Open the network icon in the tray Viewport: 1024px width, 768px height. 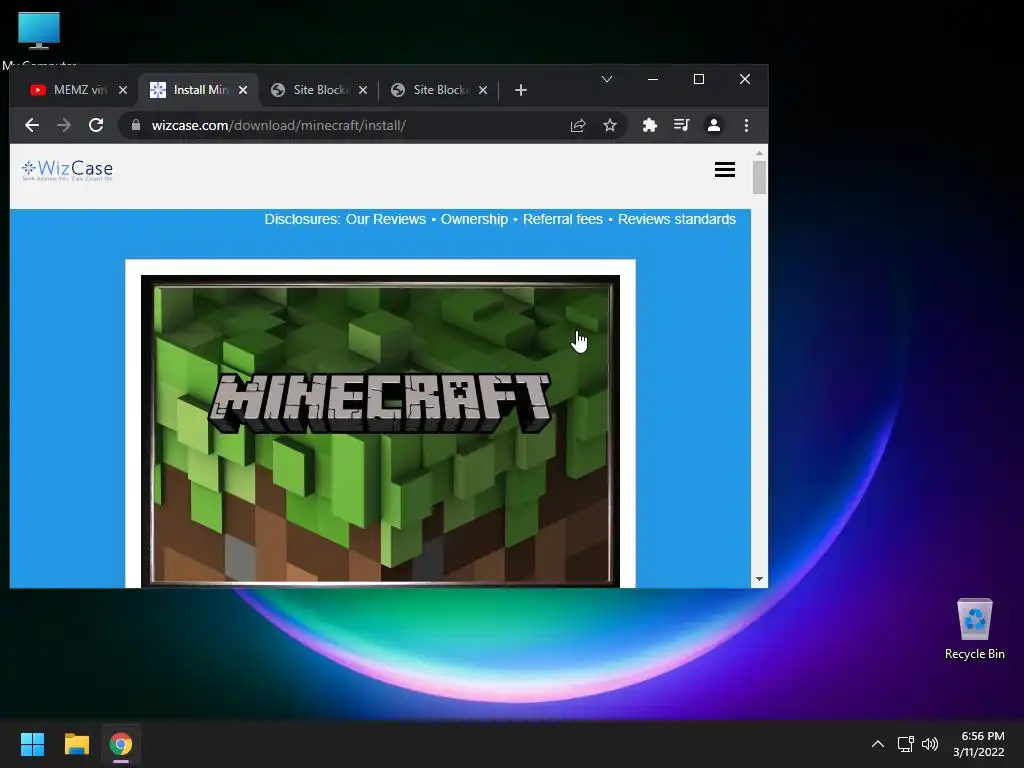click(x=905, y=744)
